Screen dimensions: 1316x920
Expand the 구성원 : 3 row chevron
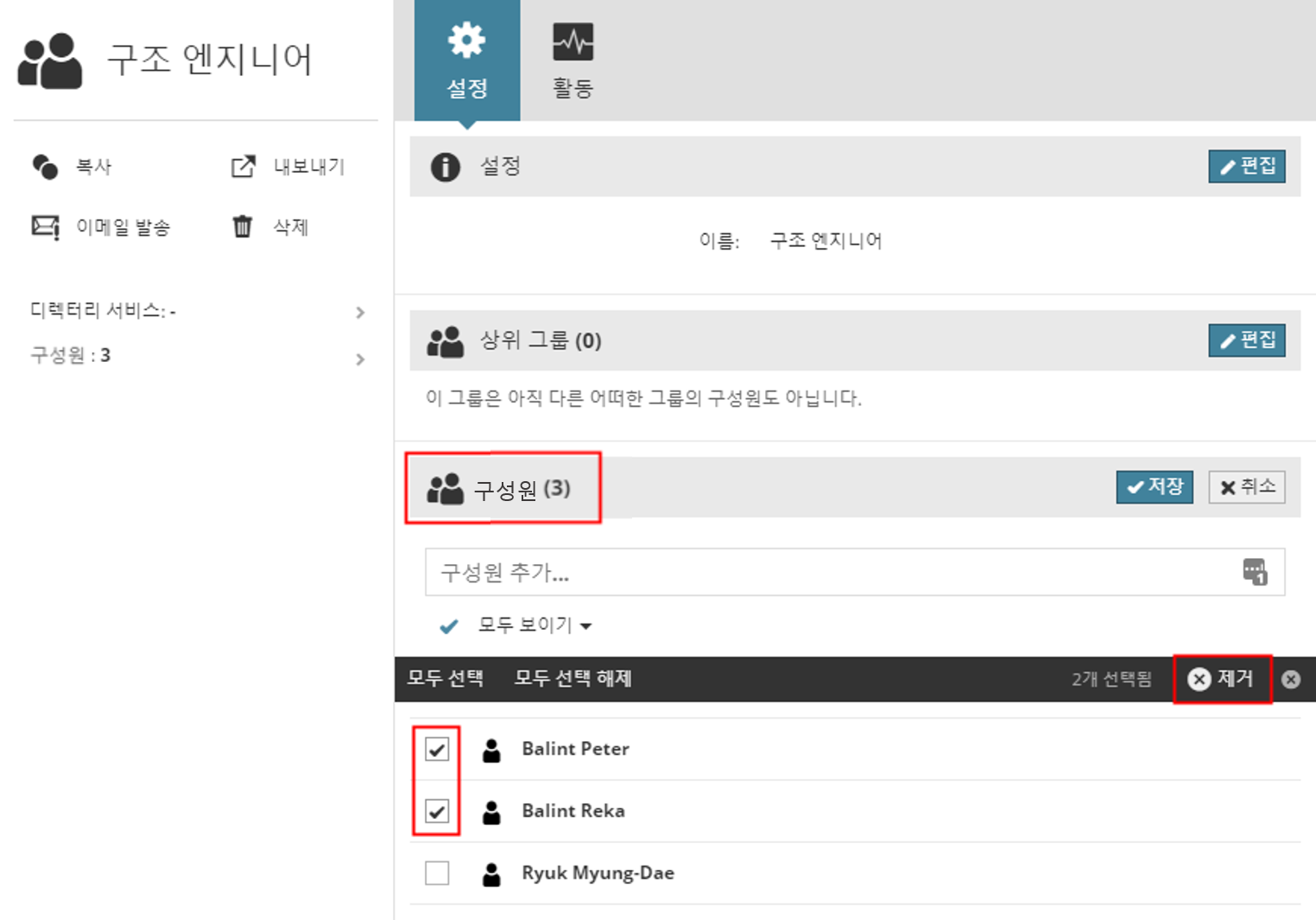tap(360, 359)
